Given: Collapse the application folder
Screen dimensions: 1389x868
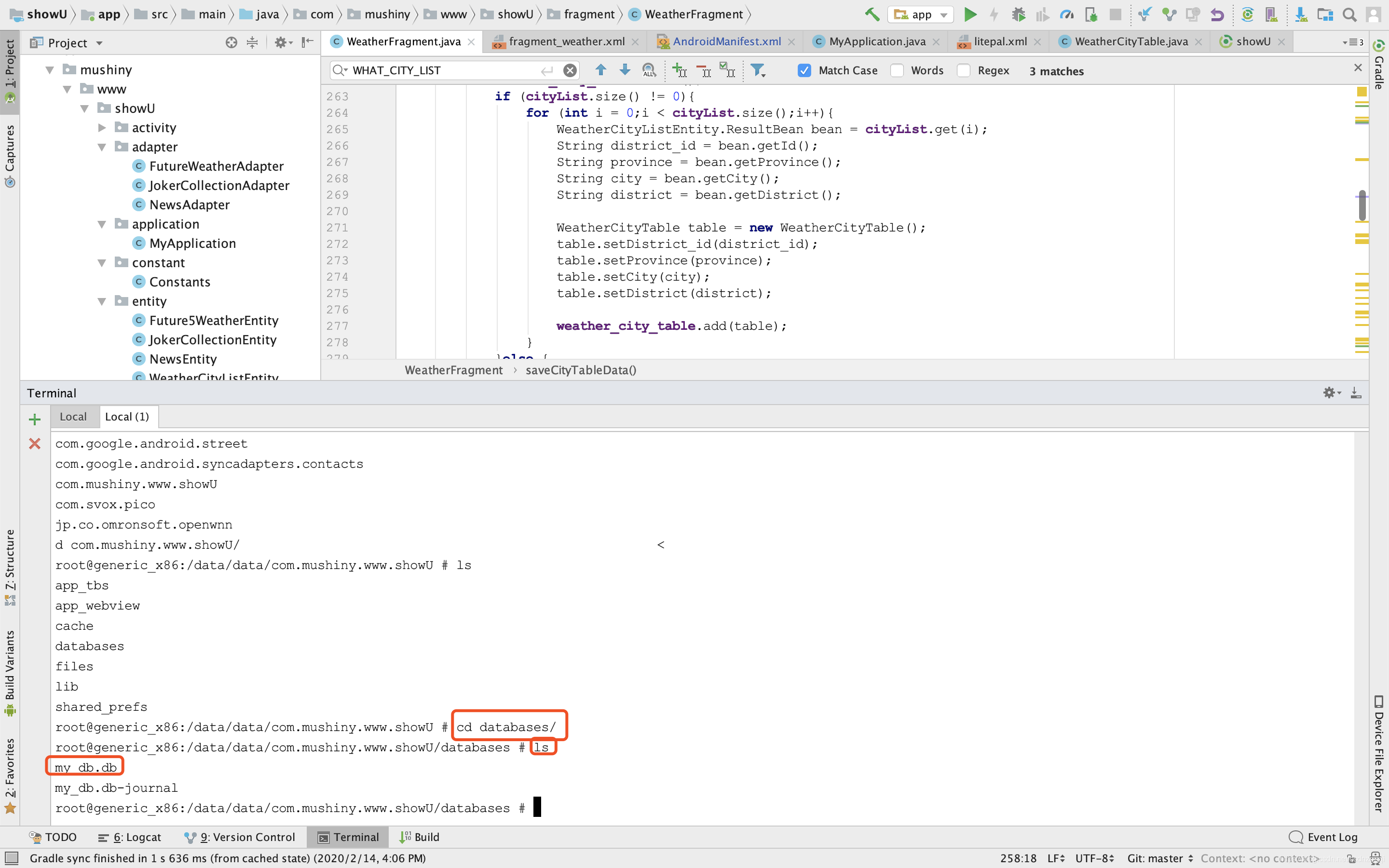Looking at the screenshot, I should coord(102,224).
